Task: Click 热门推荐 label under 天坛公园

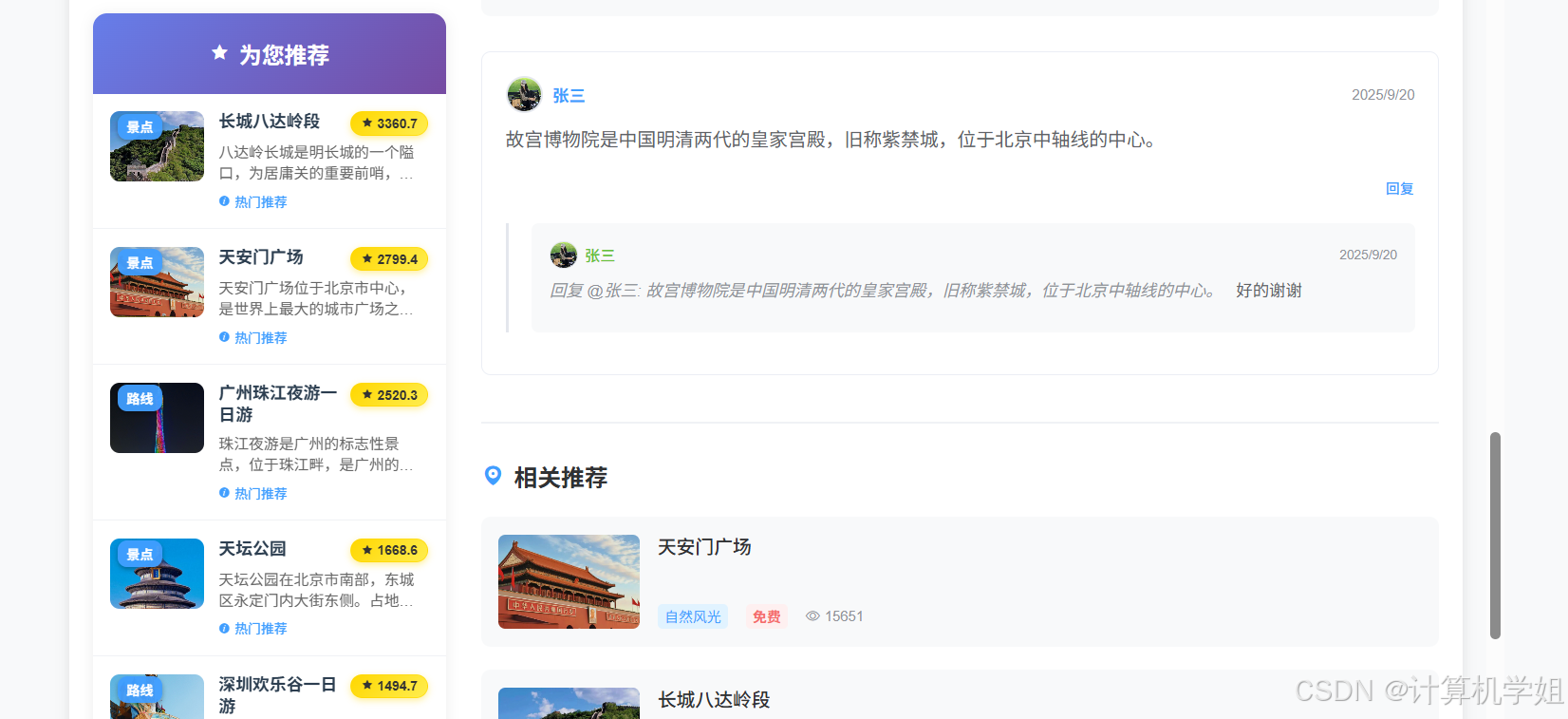Action: (x=261, y=629)
